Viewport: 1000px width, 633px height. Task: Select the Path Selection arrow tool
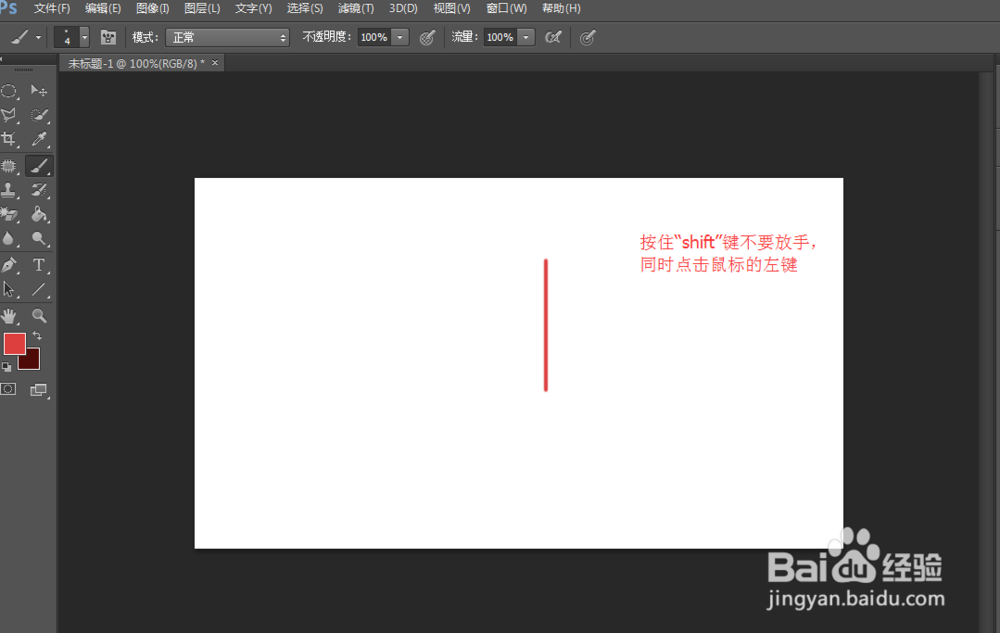point(9,289)
